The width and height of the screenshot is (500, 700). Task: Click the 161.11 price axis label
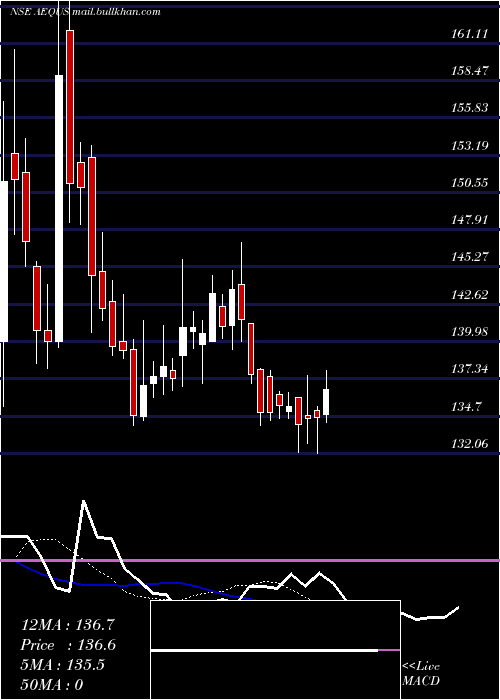point(470,33)
